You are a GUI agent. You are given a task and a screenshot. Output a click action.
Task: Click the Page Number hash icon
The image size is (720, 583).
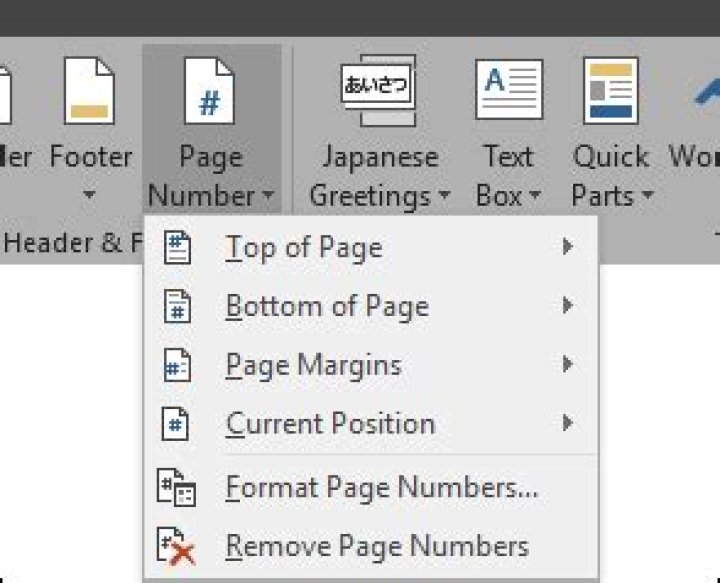point(209,90)
